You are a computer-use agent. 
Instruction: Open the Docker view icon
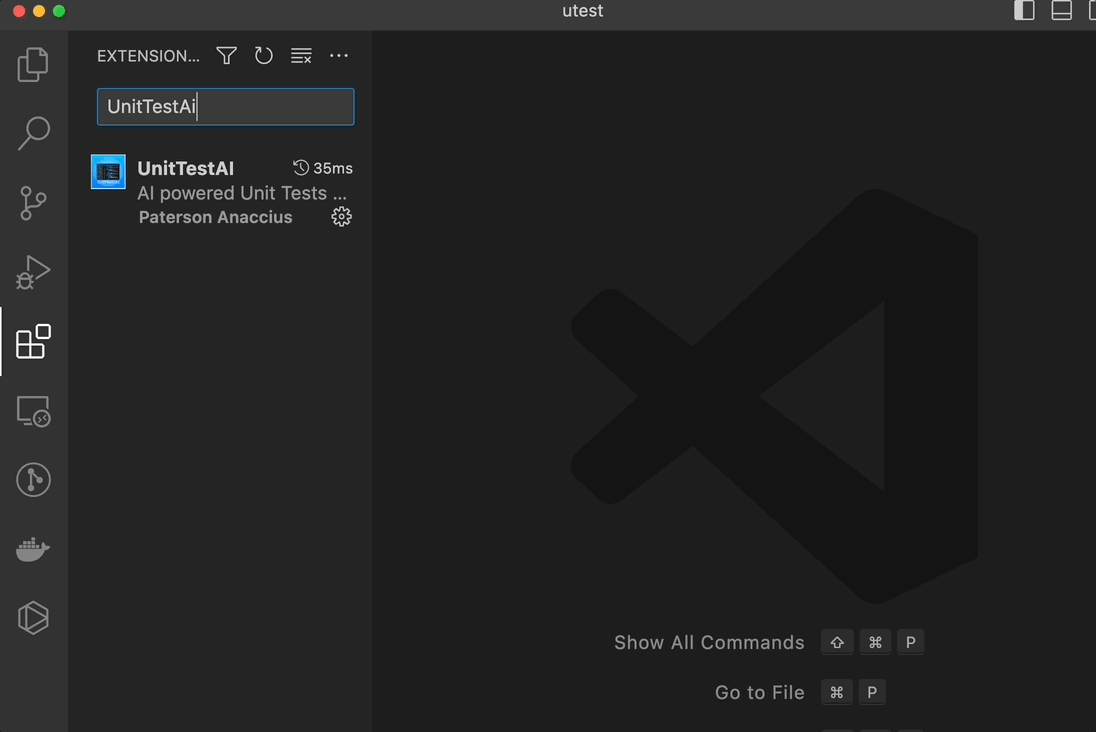pos(33,549)
